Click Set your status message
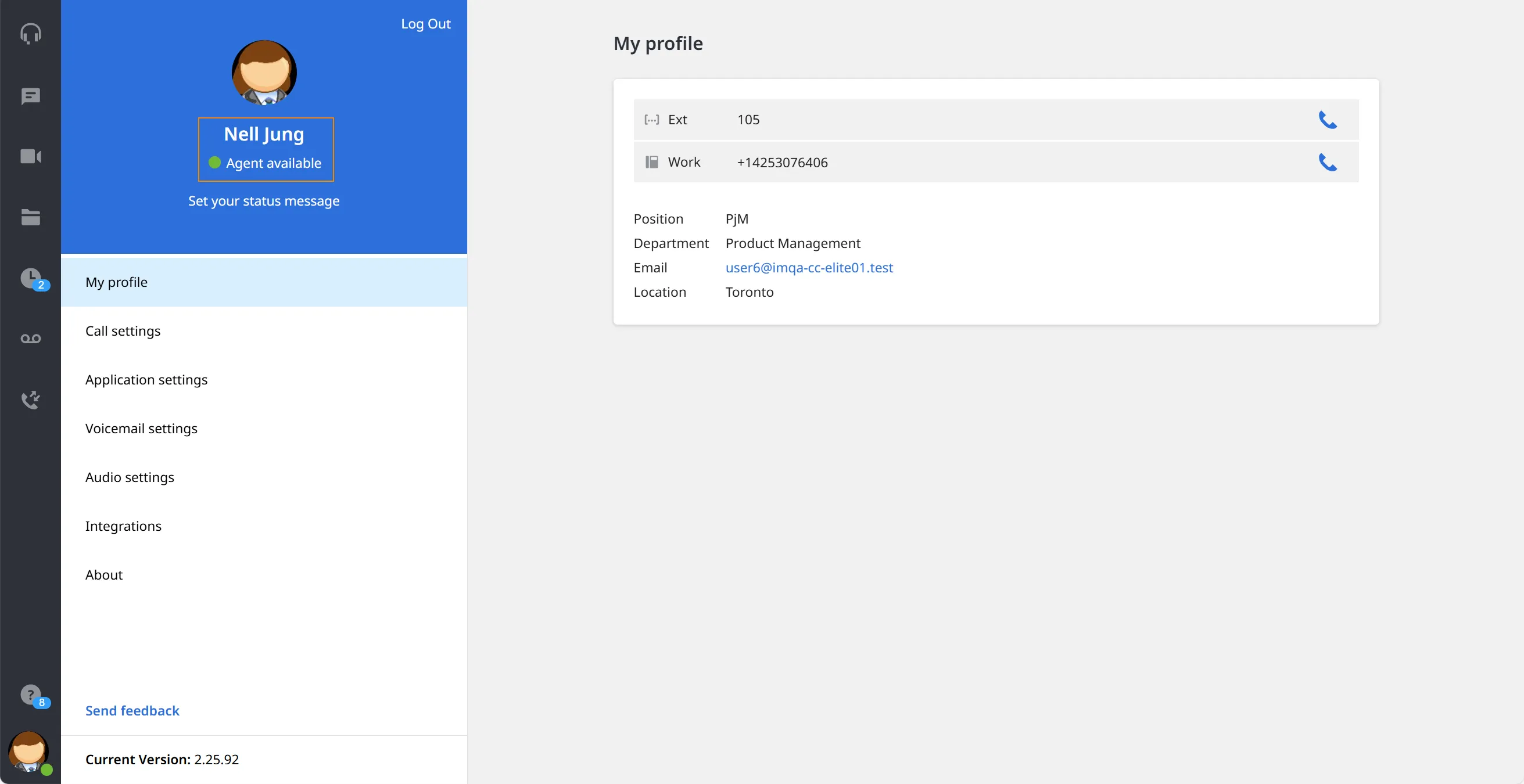This screenshot has height=784, width=1524. 264,201
